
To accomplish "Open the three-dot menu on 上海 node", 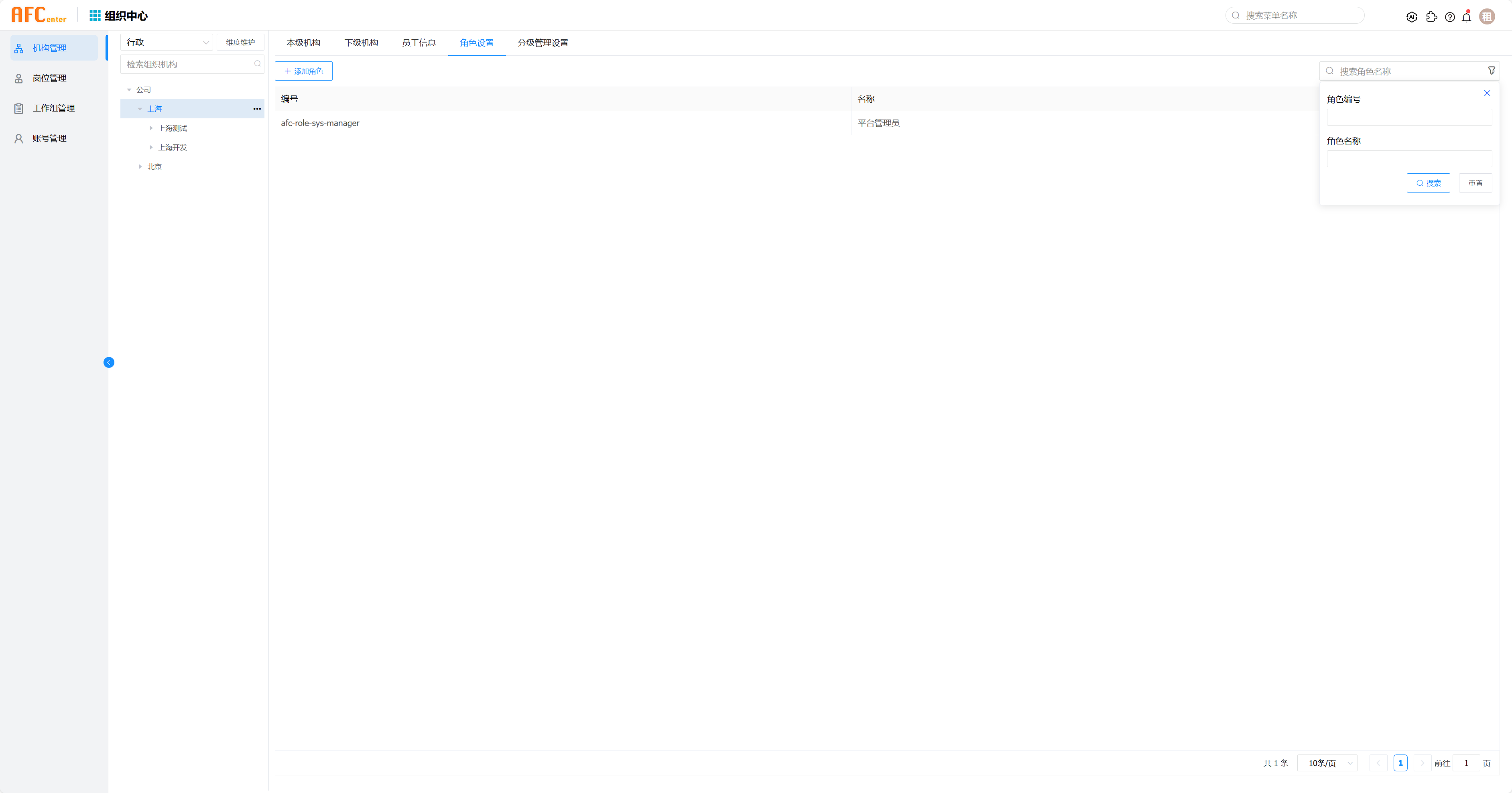I will coord(257,109).
